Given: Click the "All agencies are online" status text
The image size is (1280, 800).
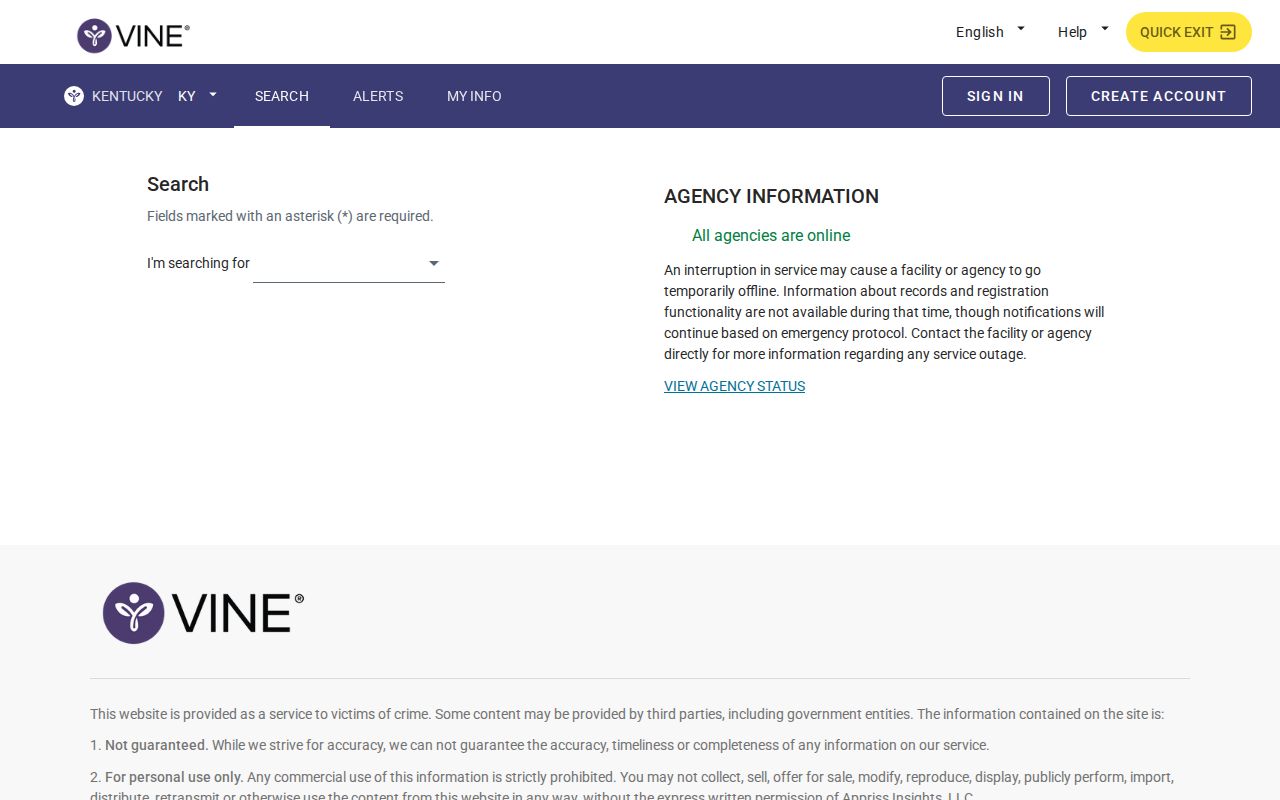Looking at the screenshot, I should [771, 236].
